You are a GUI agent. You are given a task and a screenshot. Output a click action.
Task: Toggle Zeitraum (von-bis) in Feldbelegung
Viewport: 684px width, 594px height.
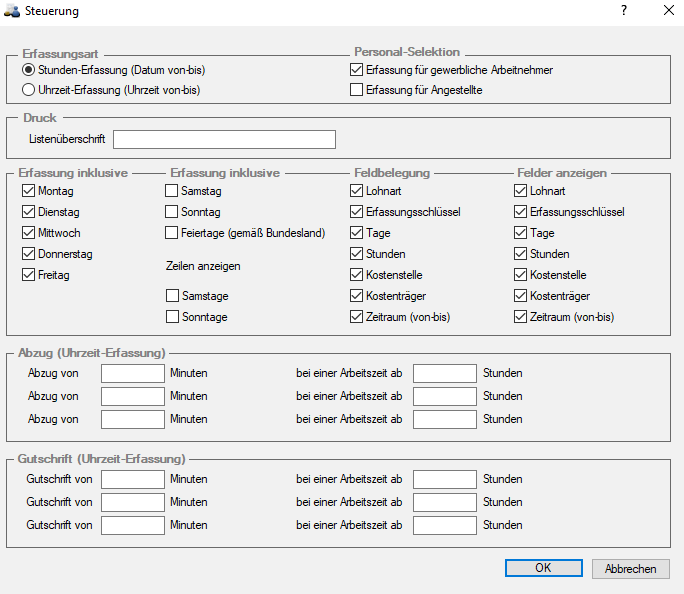click(356, 317)
